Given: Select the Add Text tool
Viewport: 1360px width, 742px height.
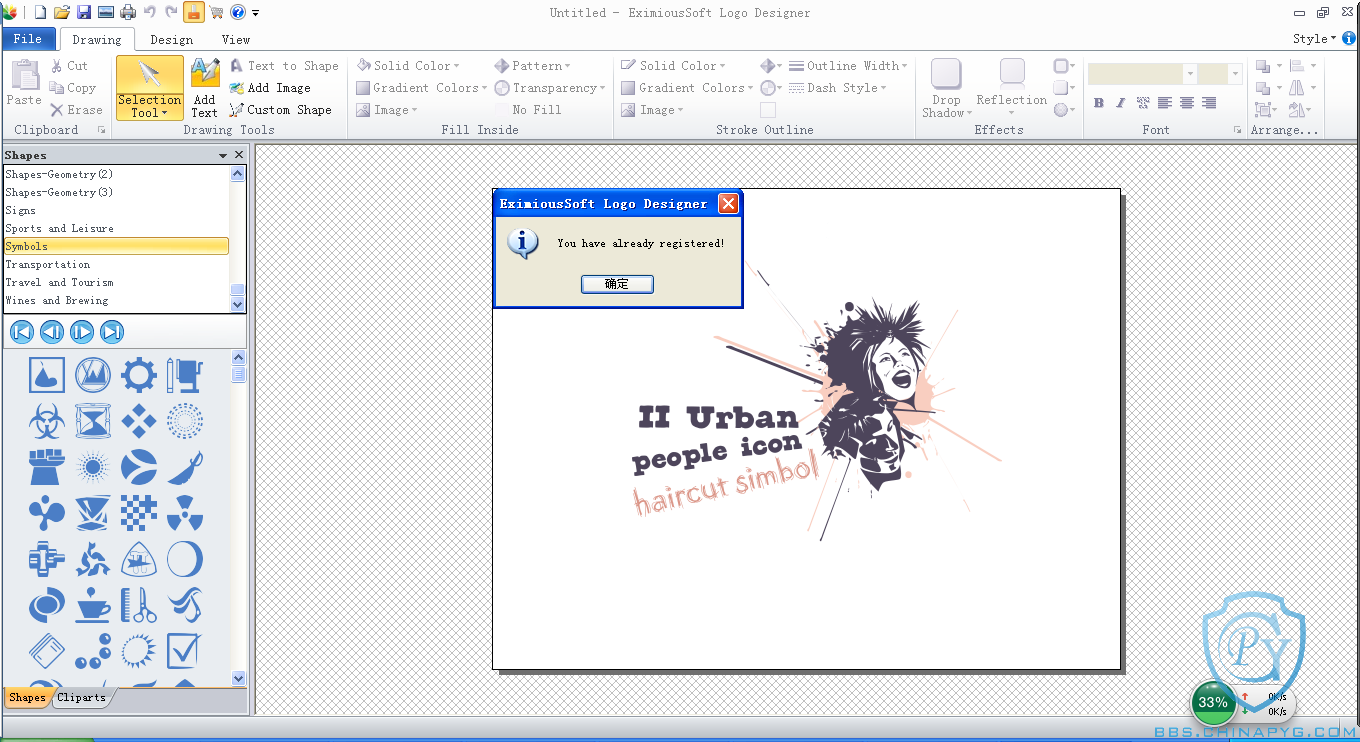Looking at the screenshot, I should click(205, 88).
